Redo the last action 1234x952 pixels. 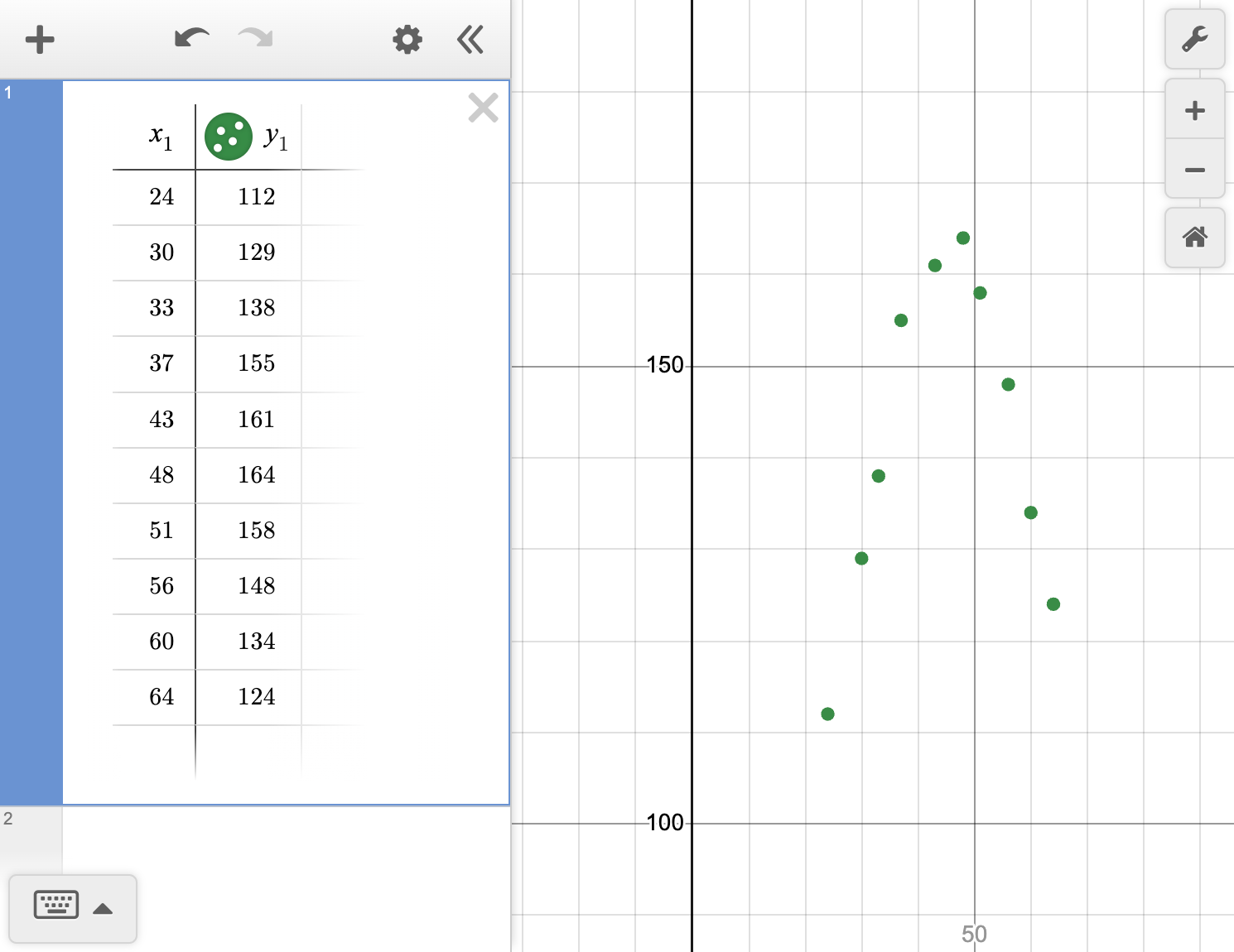254,39
